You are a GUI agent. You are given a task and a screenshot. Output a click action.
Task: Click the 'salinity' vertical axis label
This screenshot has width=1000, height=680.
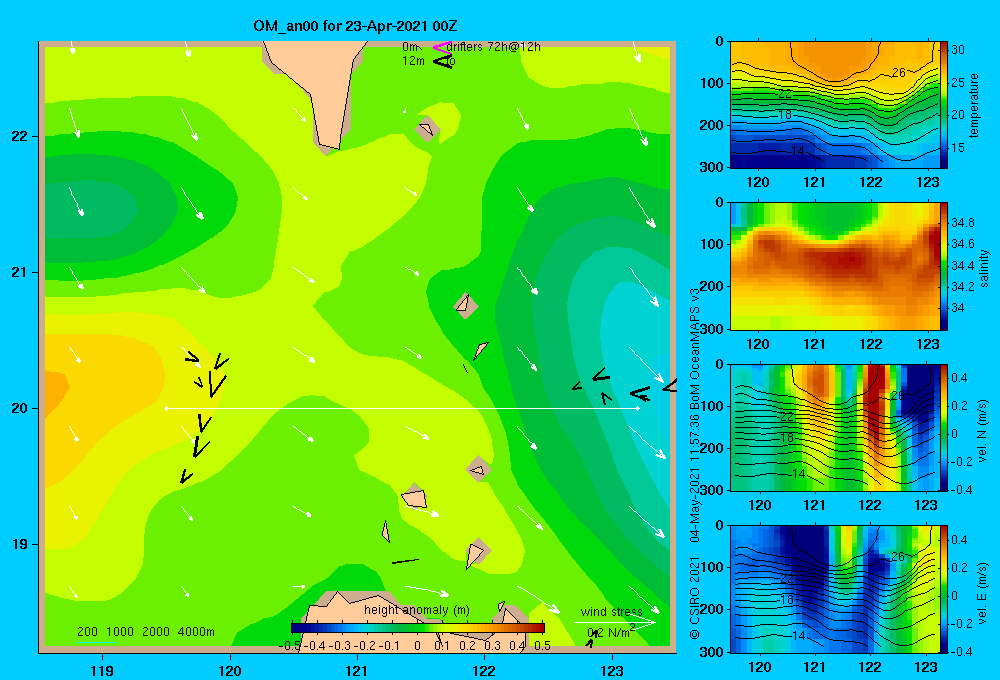click(x=985, y=268)
